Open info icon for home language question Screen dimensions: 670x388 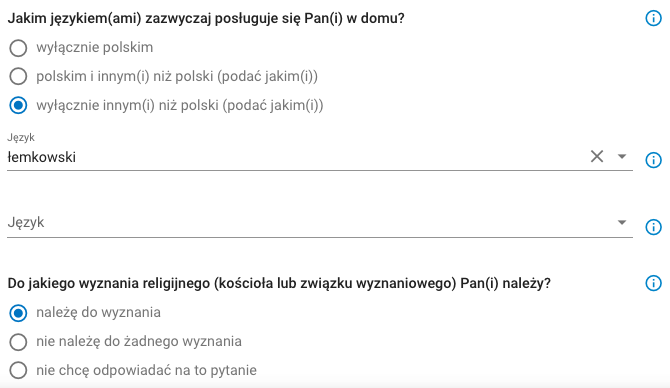[x=653, y=18]
